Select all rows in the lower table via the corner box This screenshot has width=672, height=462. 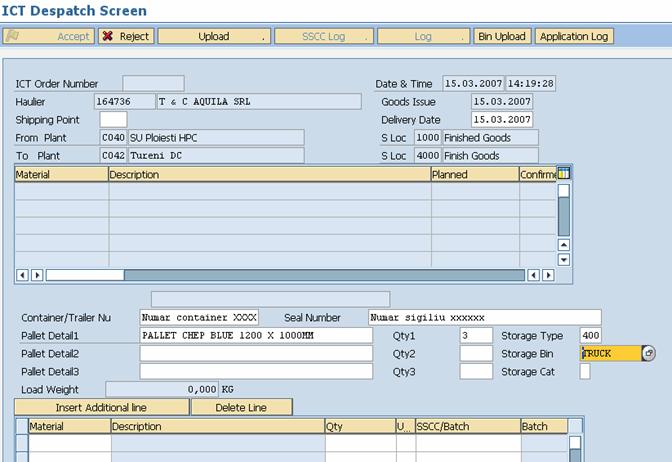pos(21,426)
